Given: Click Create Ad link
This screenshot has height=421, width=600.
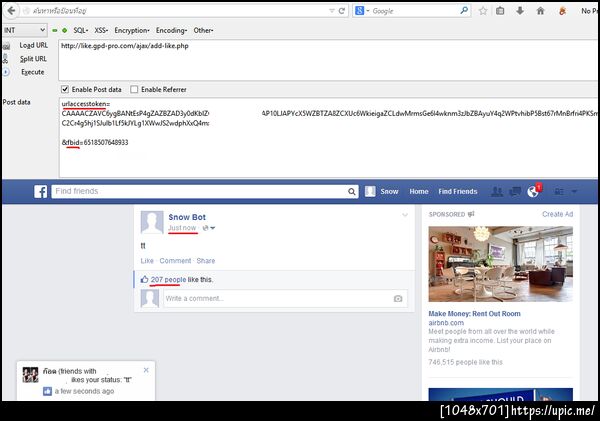Looking at the screenshot, I should click(x=558, y=214).
